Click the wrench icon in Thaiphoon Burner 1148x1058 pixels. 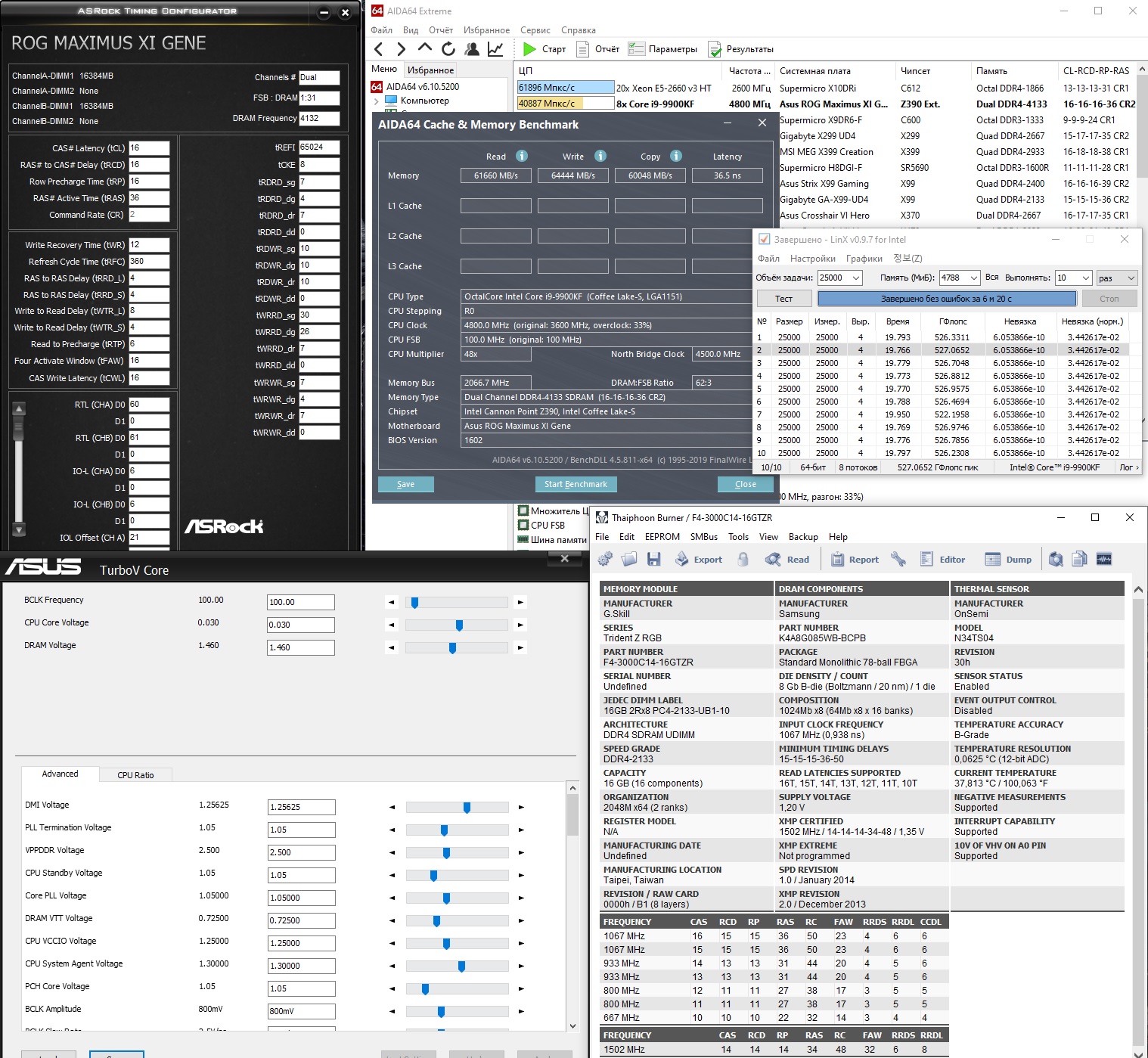click(898, 559)
